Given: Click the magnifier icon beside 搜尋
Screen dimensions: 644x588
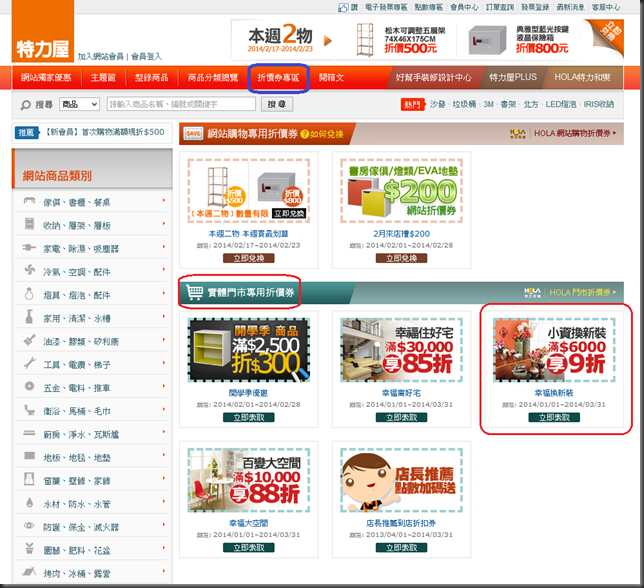Looking at the screenshot, I should tap(25, 105).
